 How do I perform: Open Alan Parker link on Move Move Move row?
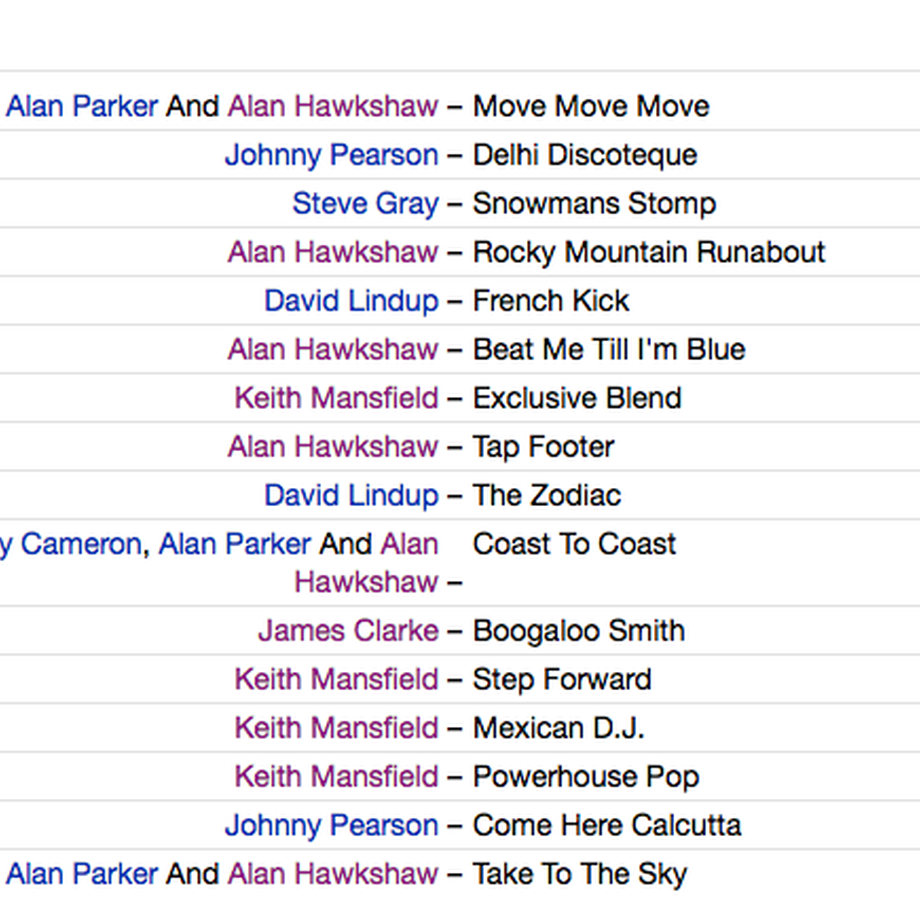coord(82,107)
